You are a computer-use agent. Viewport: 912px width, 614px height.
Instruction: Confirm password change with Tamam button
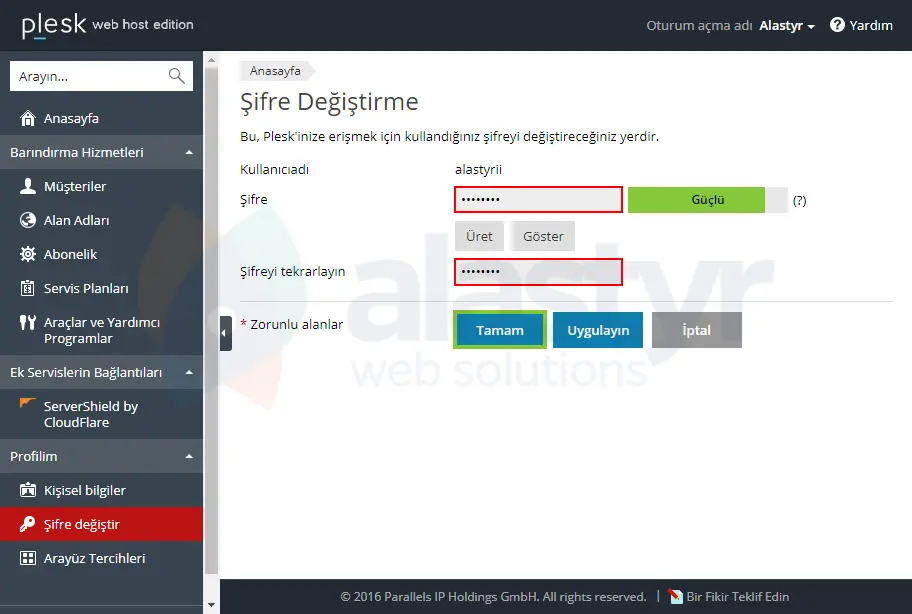coord(499,329)
